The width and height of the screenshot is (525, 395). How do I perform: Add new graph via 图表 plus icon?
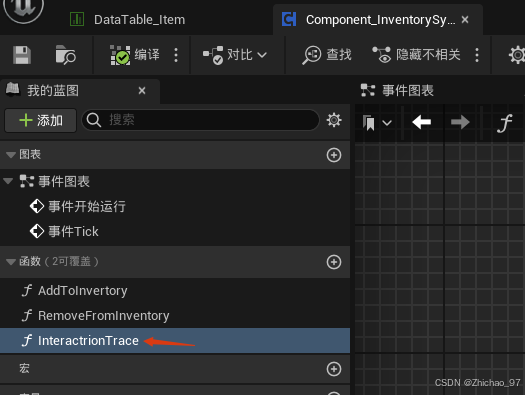pyautogui.click(x=334, y=155)
